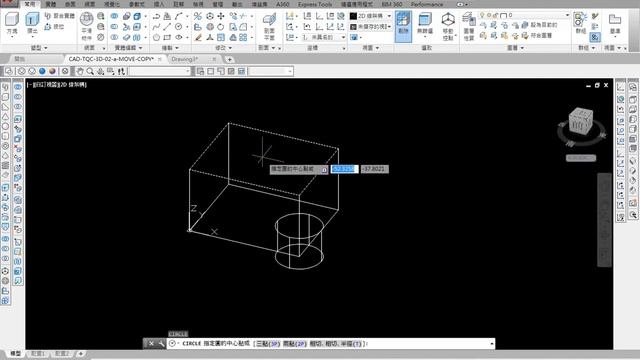Select the Line draw tool
Screen dimensions: 640x360
(x=167, y=27)
